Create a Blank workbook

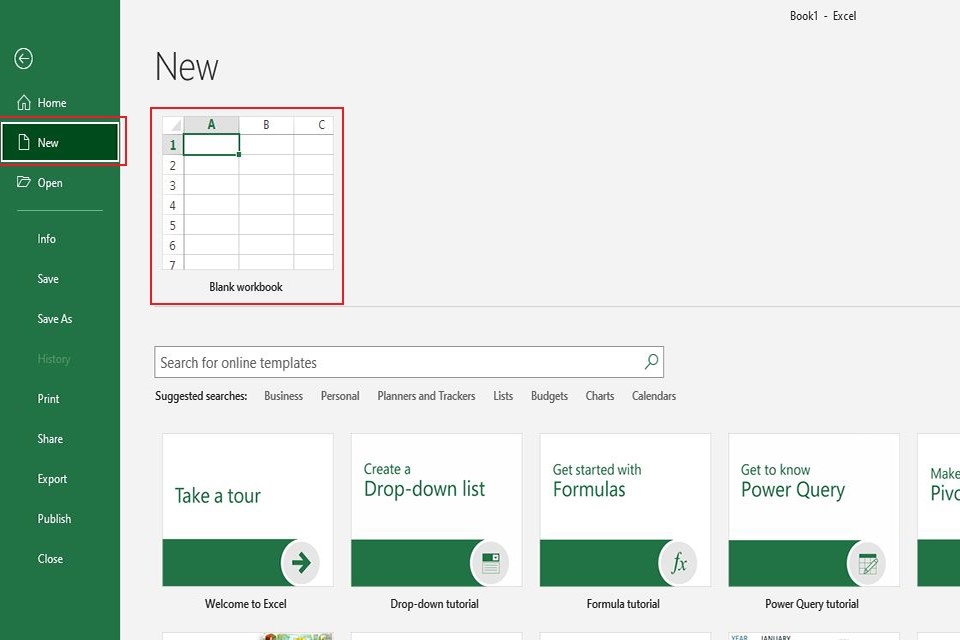pyautogui.click(x=247, y=205)
